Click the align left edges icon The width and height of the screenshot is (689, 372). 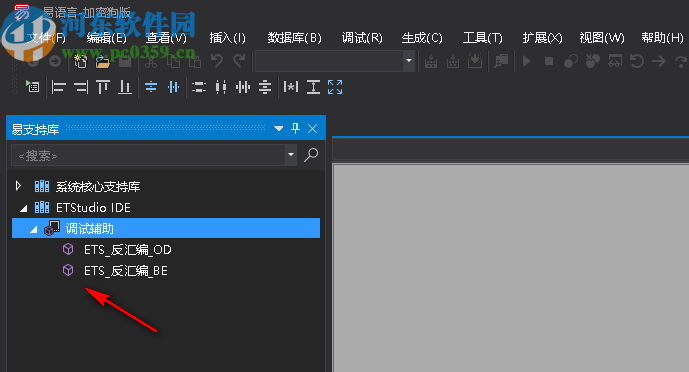click(58, 87)
